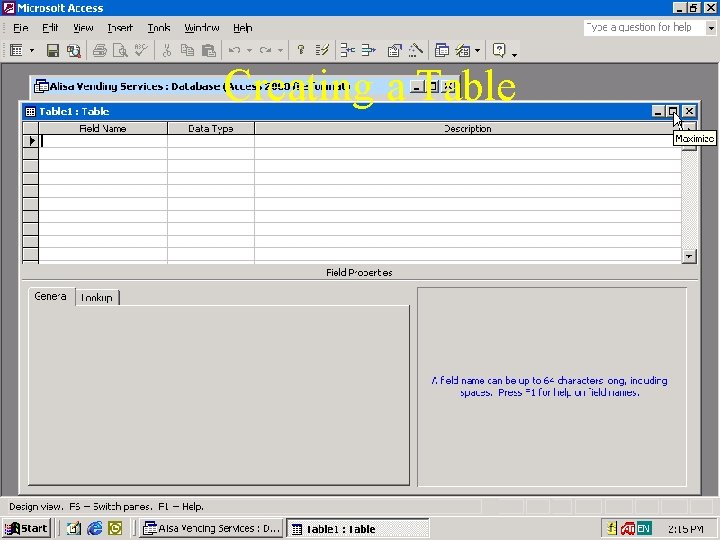Click the Properties toolbar icon
720x540 pixels.
[394, 51]
